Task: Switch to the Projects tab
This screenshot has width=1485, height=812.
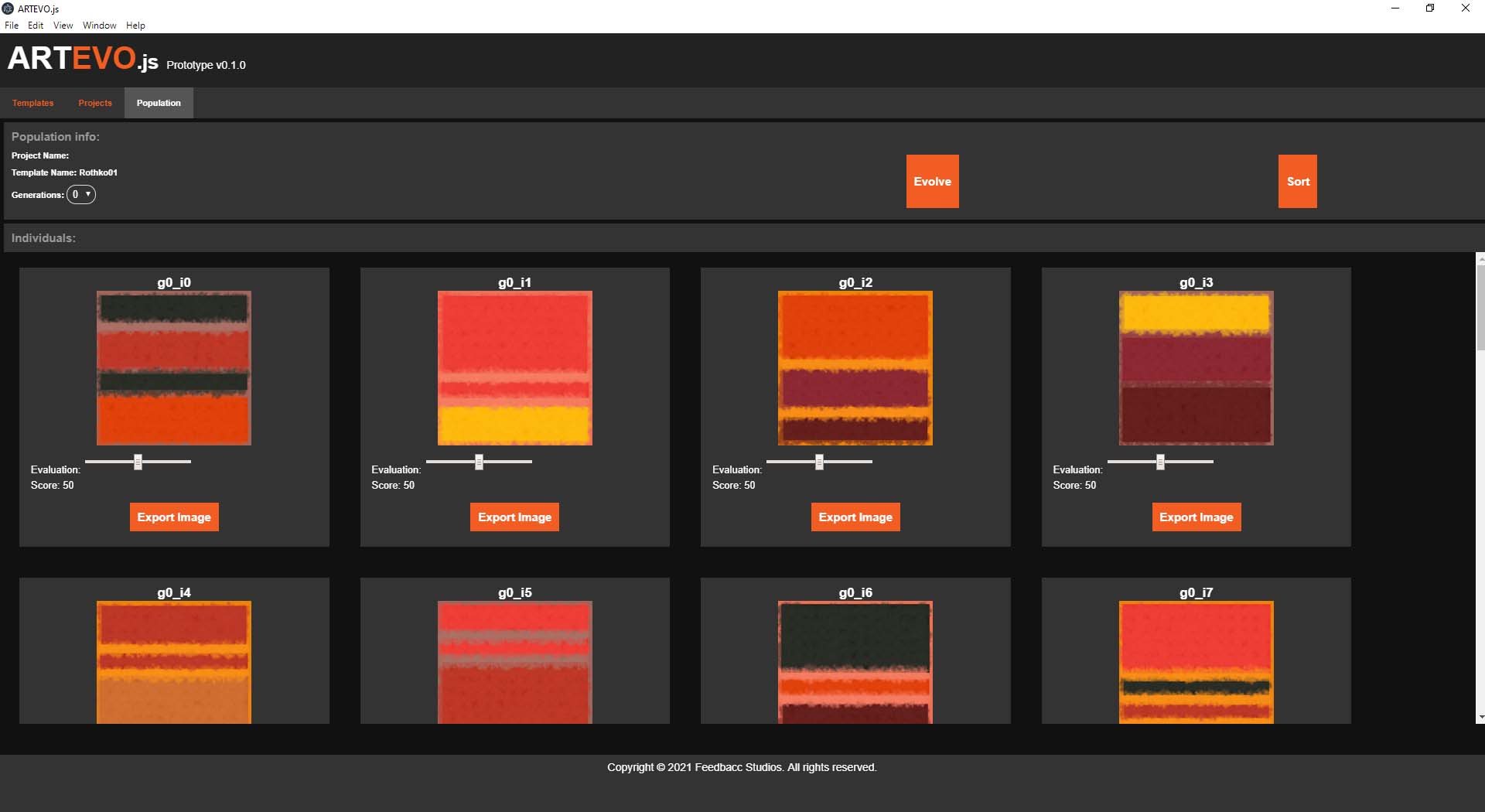Action: (x=95, y=103)
